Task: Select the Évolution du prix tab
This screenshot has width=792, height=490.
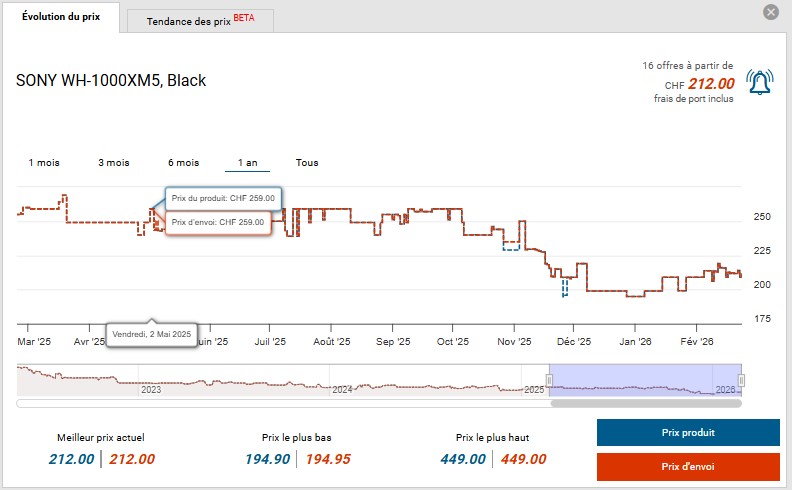Action: pos(61,18)
